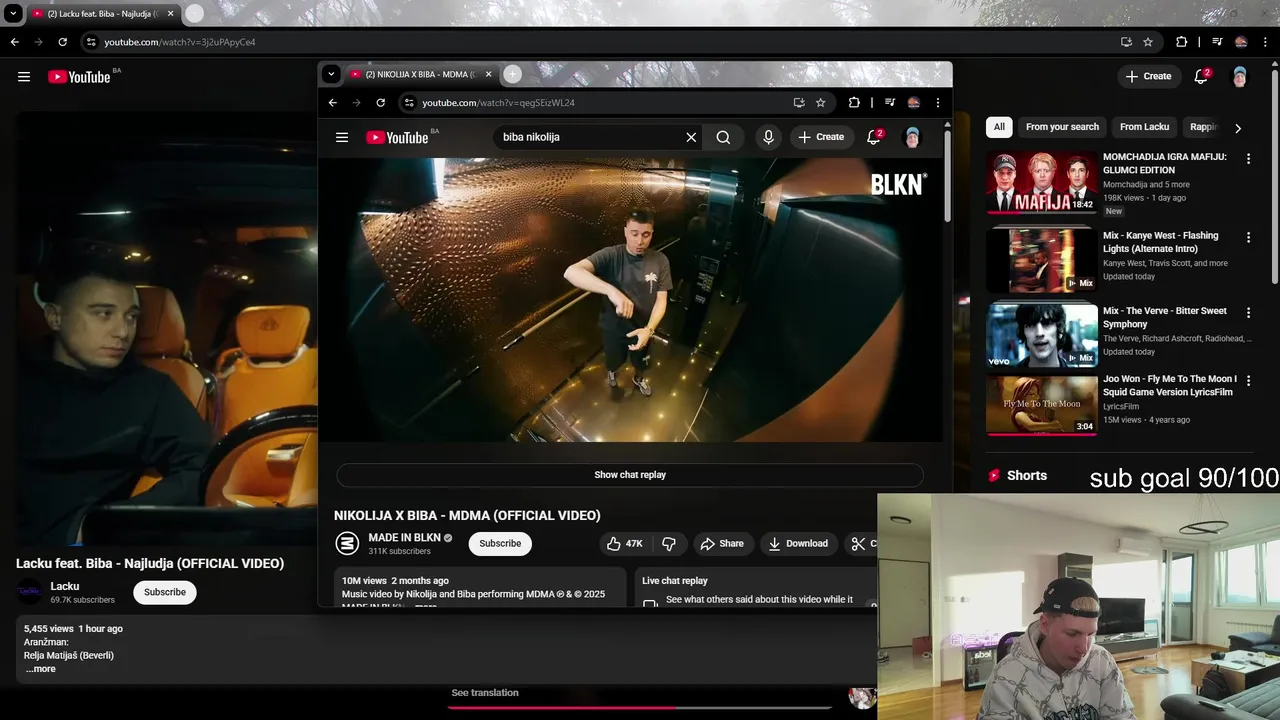Open the tab search dropdown in the MDMA window

[x=331, y=74]
